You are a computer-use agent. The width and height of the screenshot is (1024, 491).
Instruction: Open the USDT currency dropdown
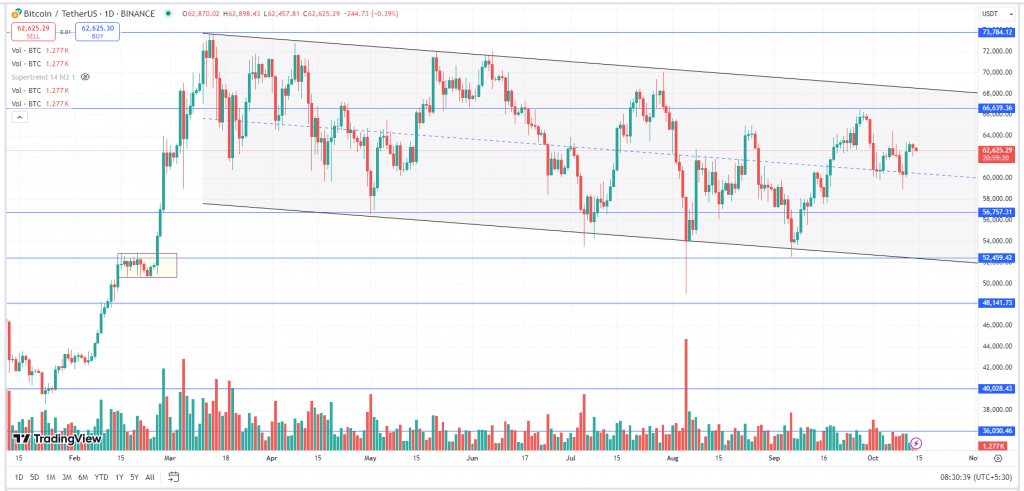(x=997, y=12)
